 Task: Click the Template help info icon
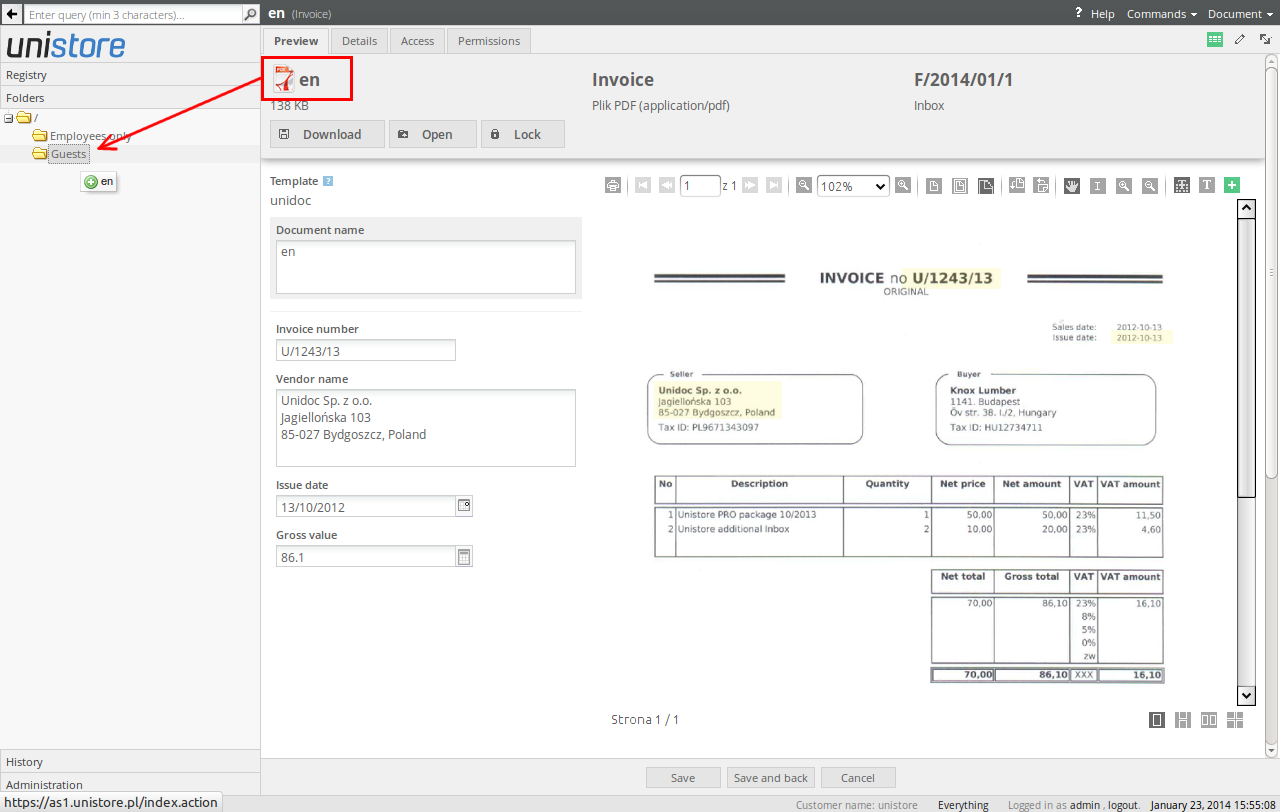[328, 181]
